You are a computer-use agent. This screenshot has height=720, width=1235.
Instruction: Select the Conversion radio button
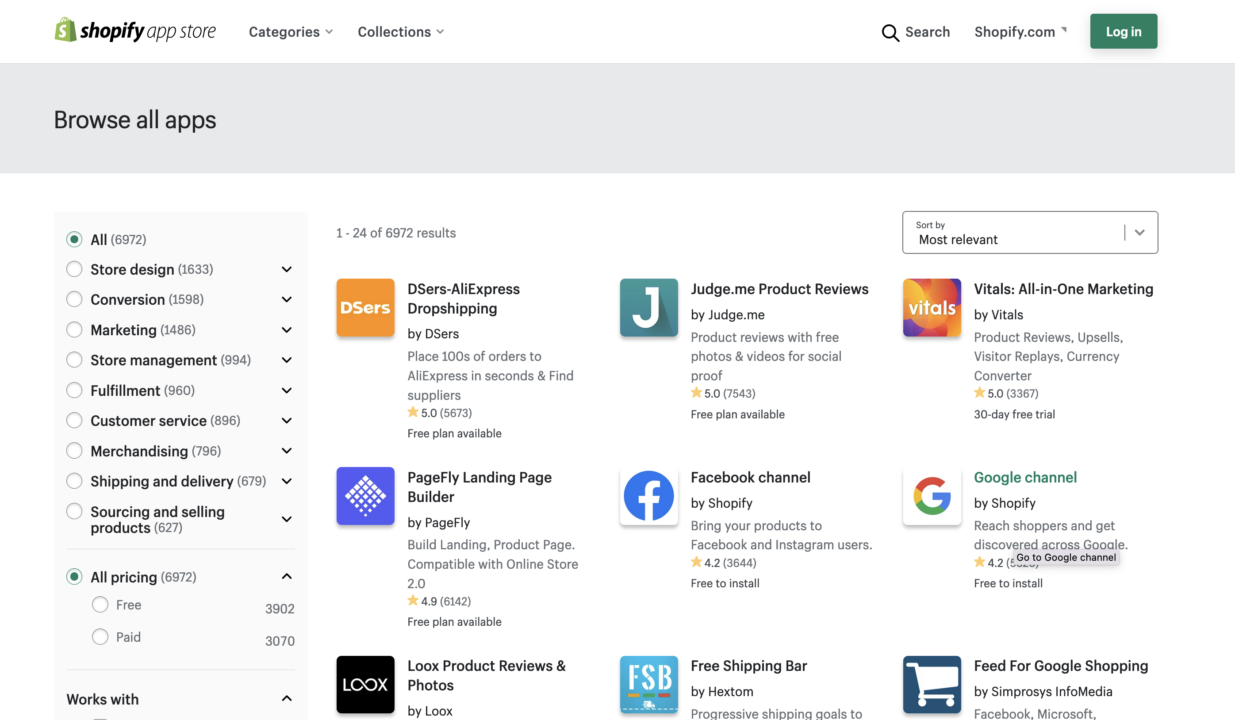click(74, 299)
